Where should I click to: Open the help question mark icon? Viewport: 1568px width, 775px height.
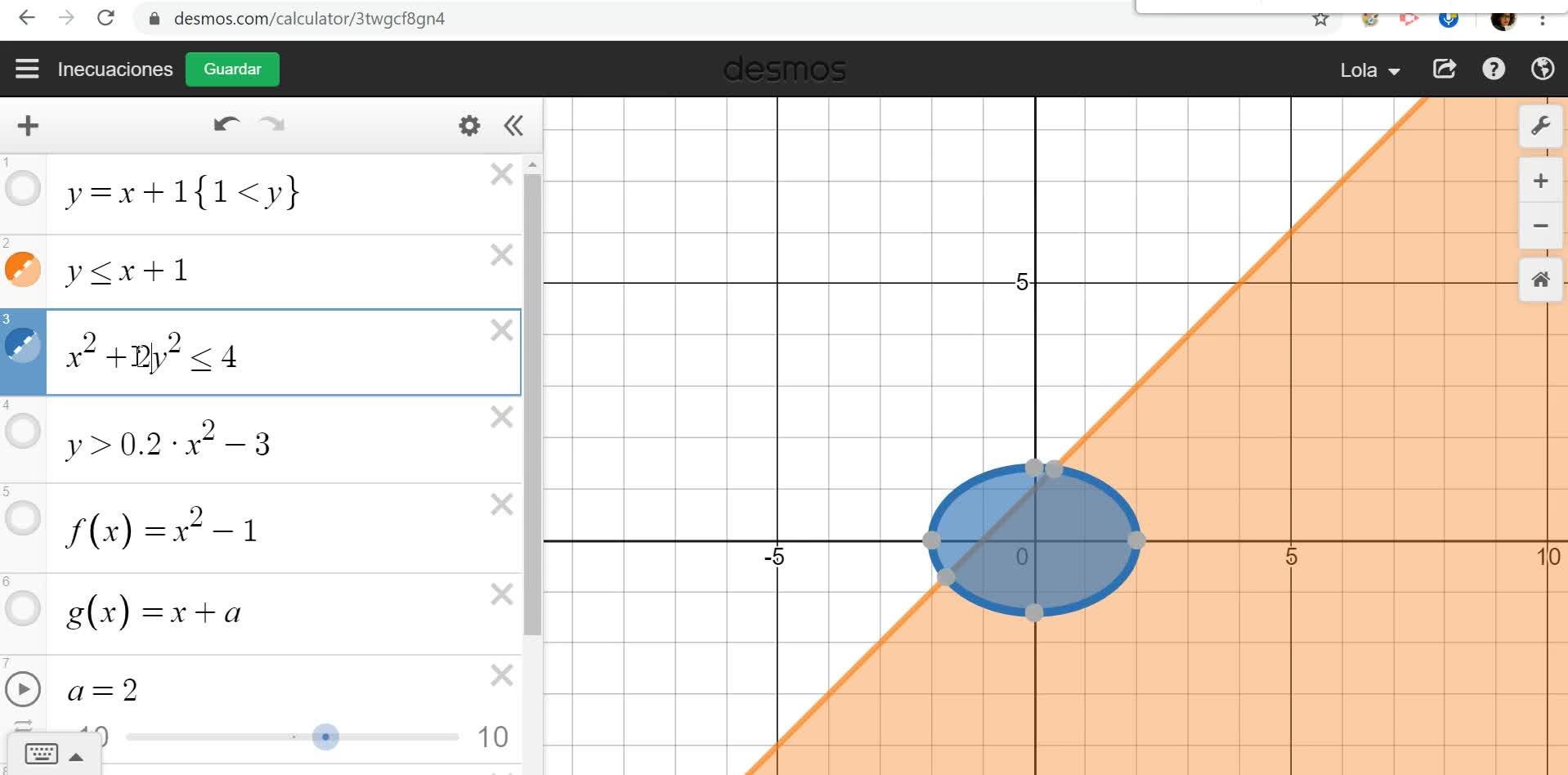(1494, 69)
